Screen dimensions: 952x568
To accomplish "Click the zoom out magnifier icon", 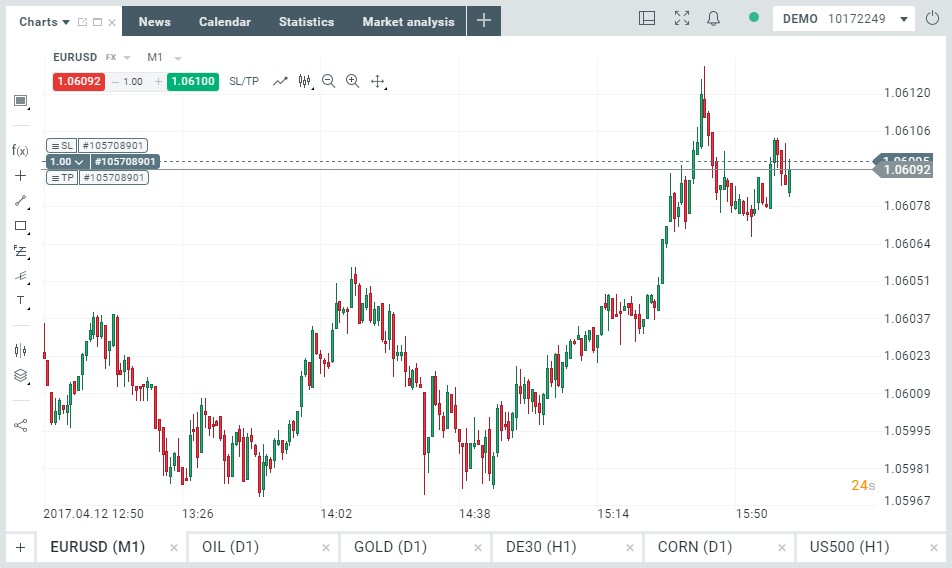I will point(328,81).
